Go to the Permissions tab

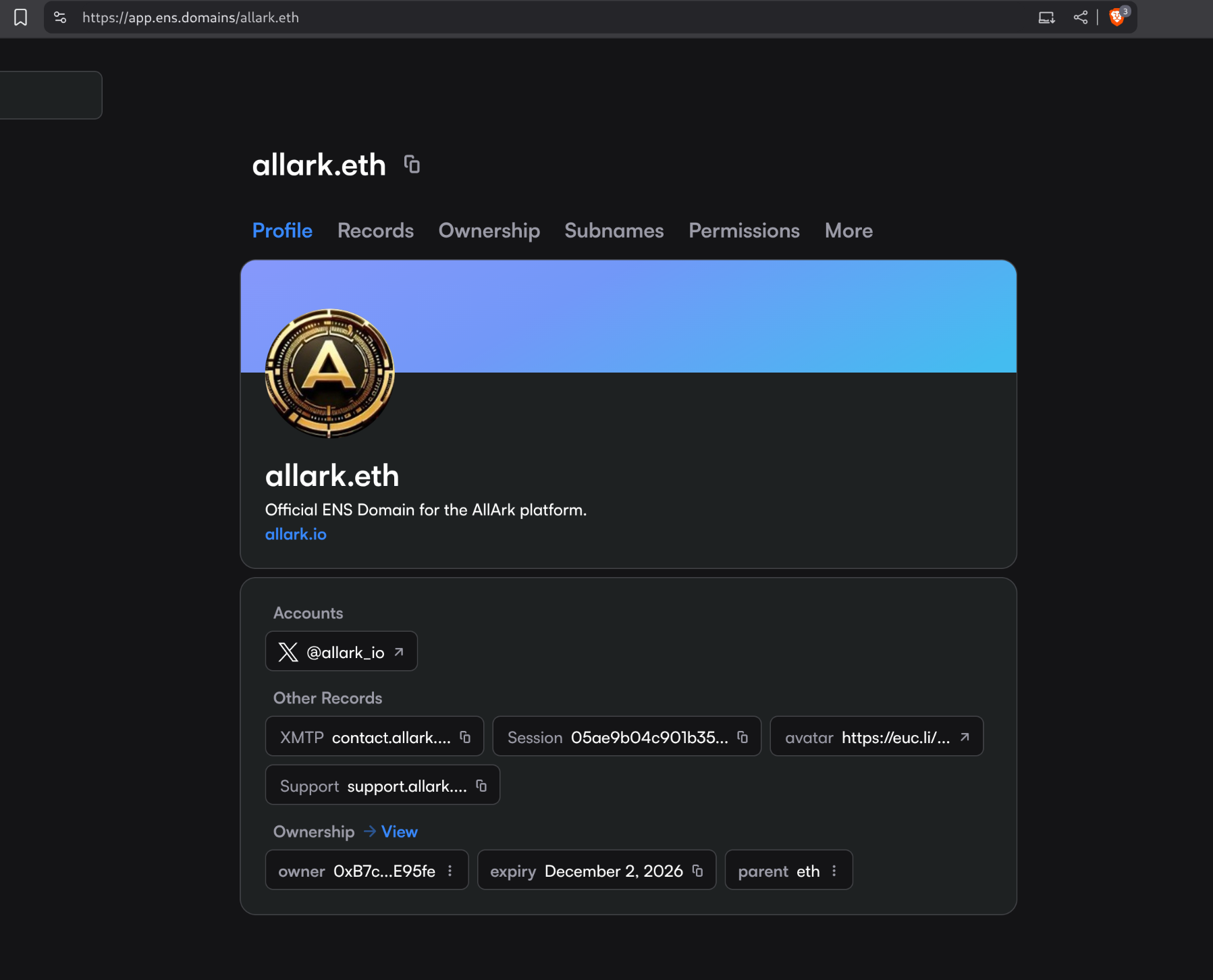coord(744,231)
